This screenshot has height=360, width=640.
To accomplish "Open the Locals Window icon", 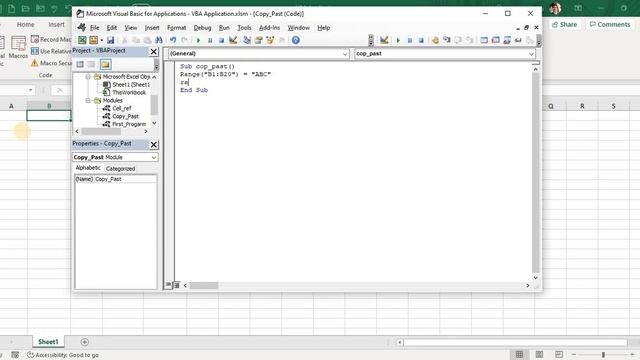I will (x=484, y=40).
